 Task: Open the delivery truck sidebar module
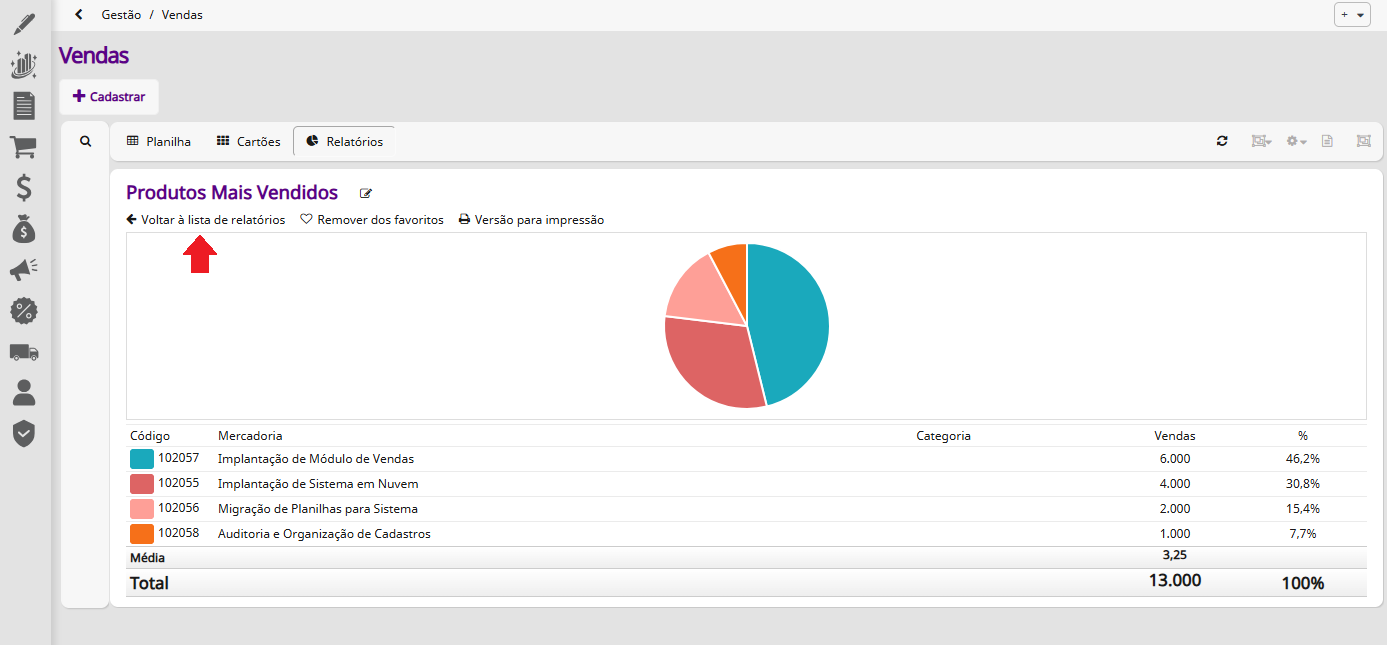[x=23, y=352]
